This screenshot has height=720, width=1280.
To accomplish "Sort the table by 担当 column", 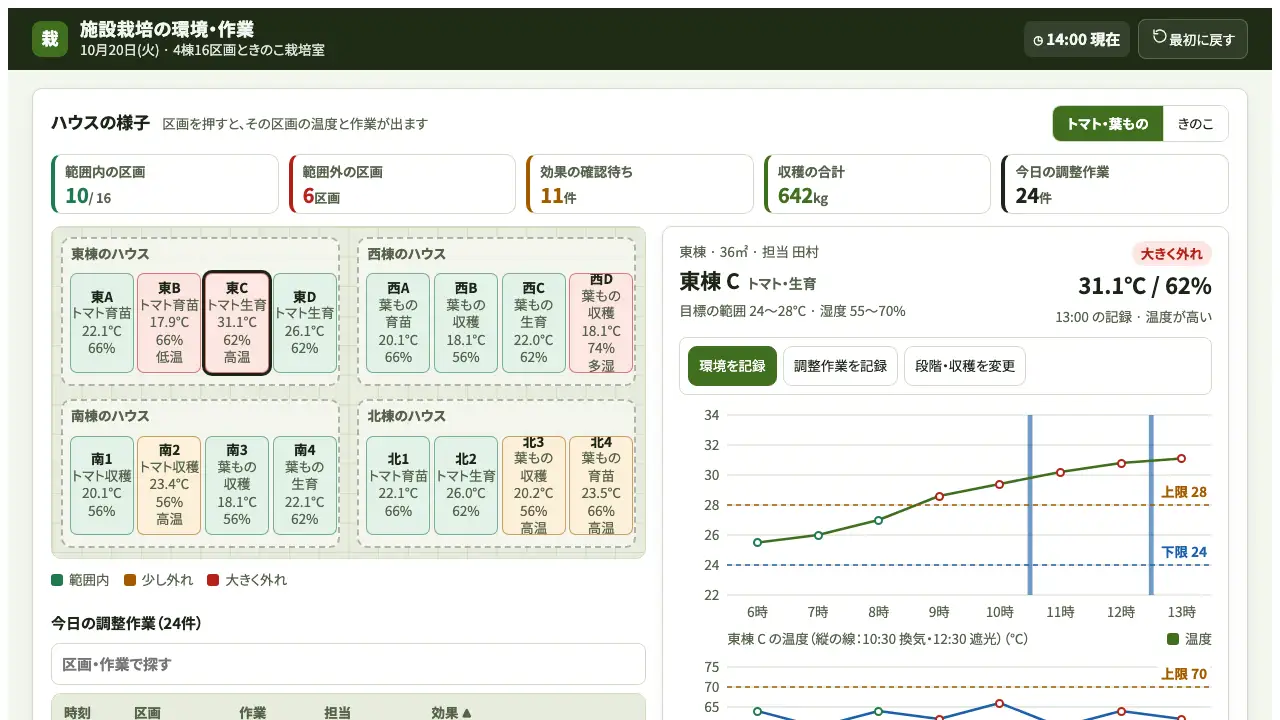I will point(338,713).
